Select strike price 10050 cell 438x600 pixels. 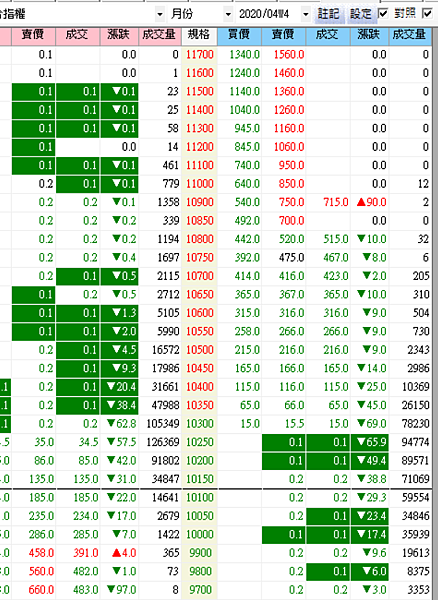199,516
